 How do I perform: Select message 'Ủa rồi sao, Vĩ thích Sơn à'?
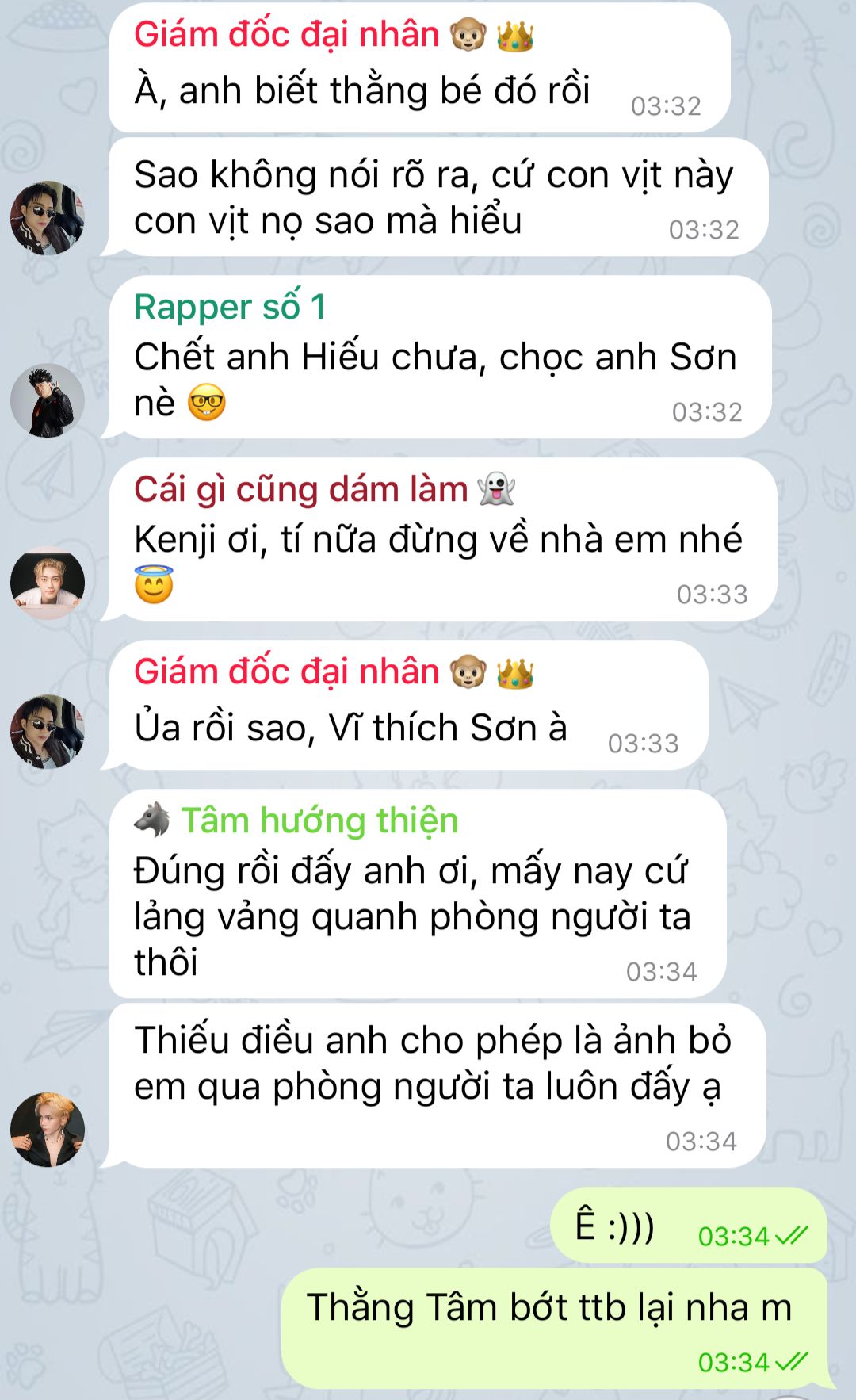(x=409, y=705)
